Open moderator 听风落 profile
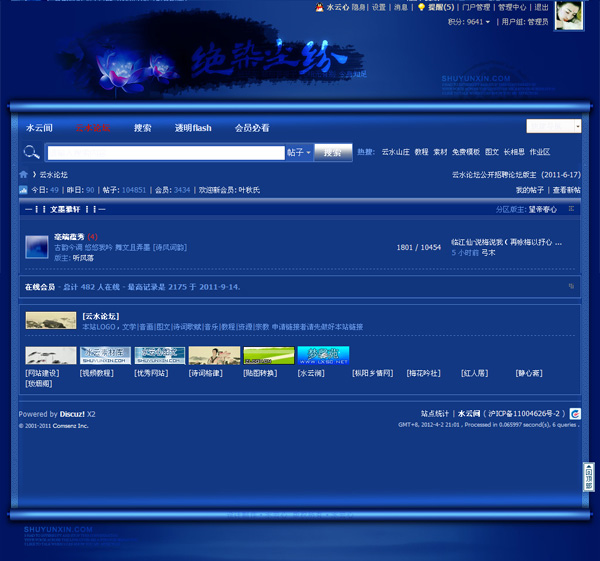600x561 pixels. tap(83, 258)
